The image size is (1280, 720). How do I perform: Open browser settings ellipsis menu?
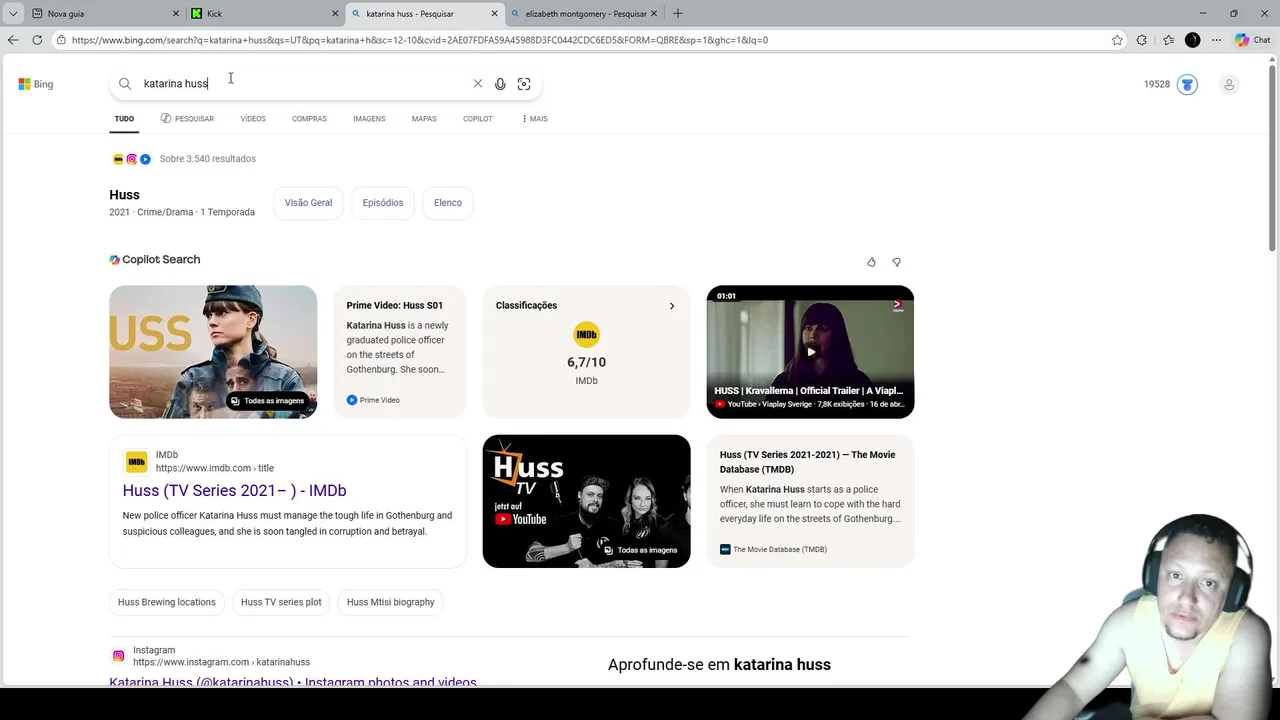1216,40
